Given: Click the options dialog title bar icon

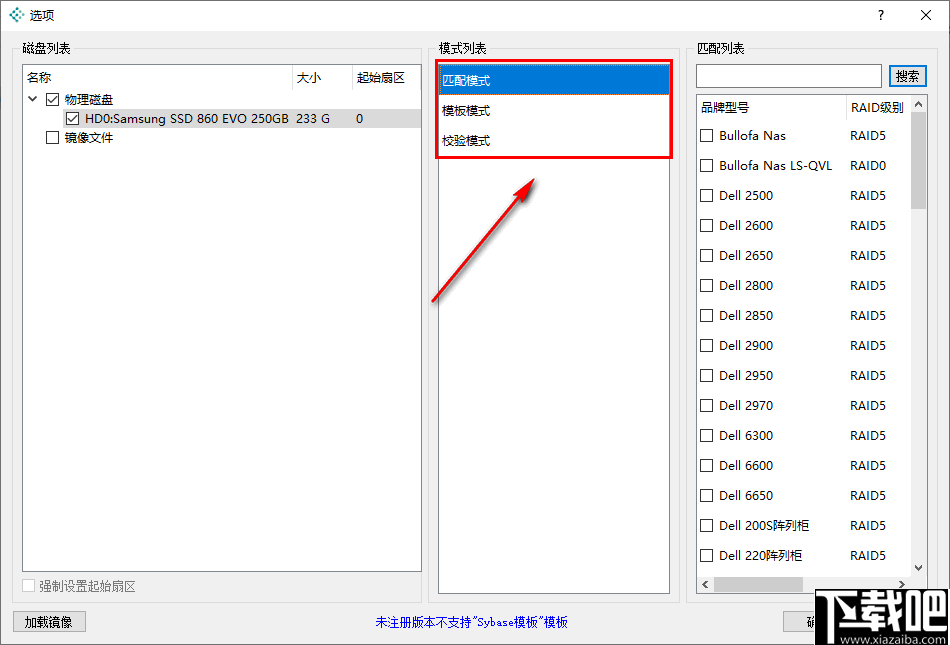Looking at the screenshot, I should (x=14, y=15).
